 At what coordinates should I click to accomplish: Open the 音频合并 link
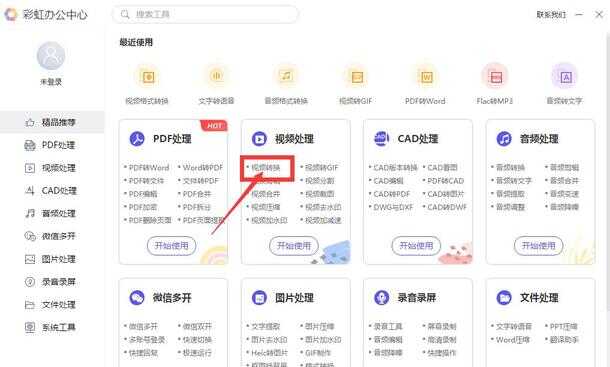[564, 181]
